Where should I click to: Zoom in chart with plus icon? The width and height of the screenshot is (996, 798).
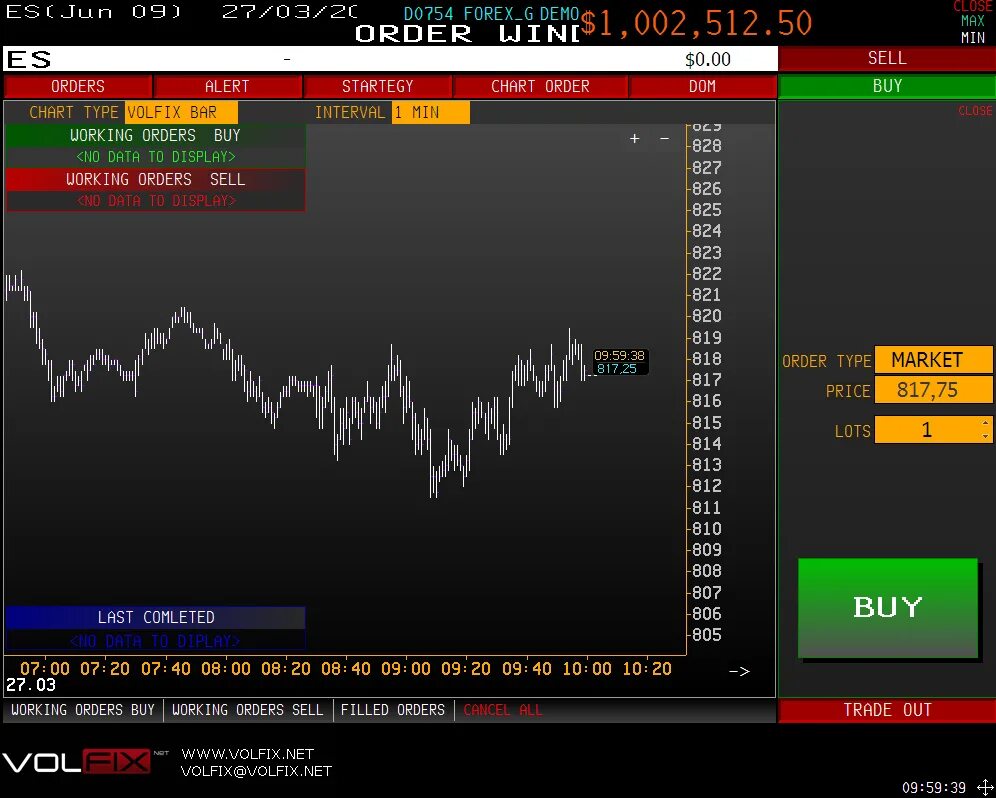(634, 139)
